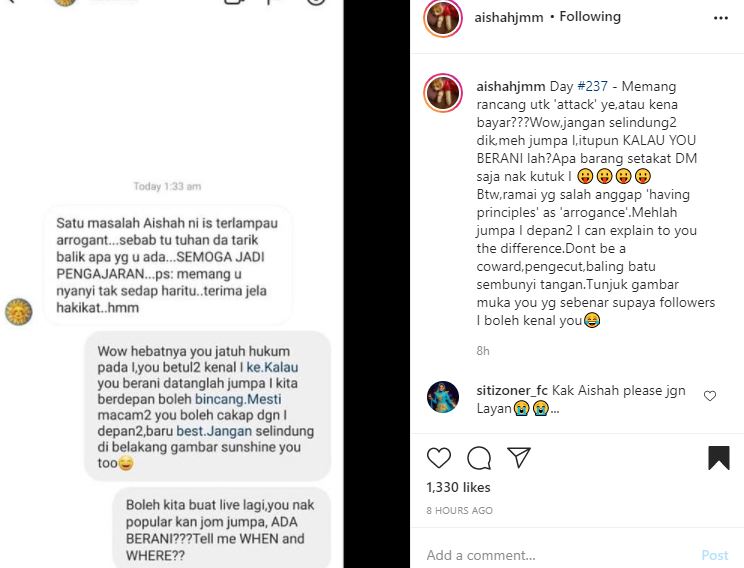Screen dimensions: 744x568
Task: Open the three-dot more options menu
Action: (721, 18)
